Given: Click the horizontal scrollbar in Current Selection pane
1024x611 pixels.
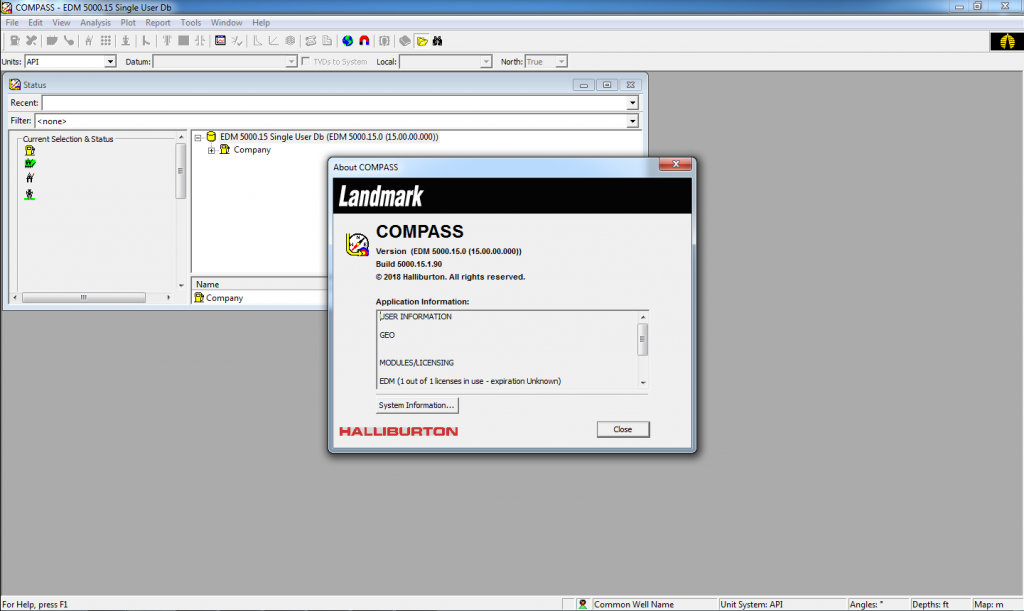Looking at the screenshot, I should tap(84, 298).
